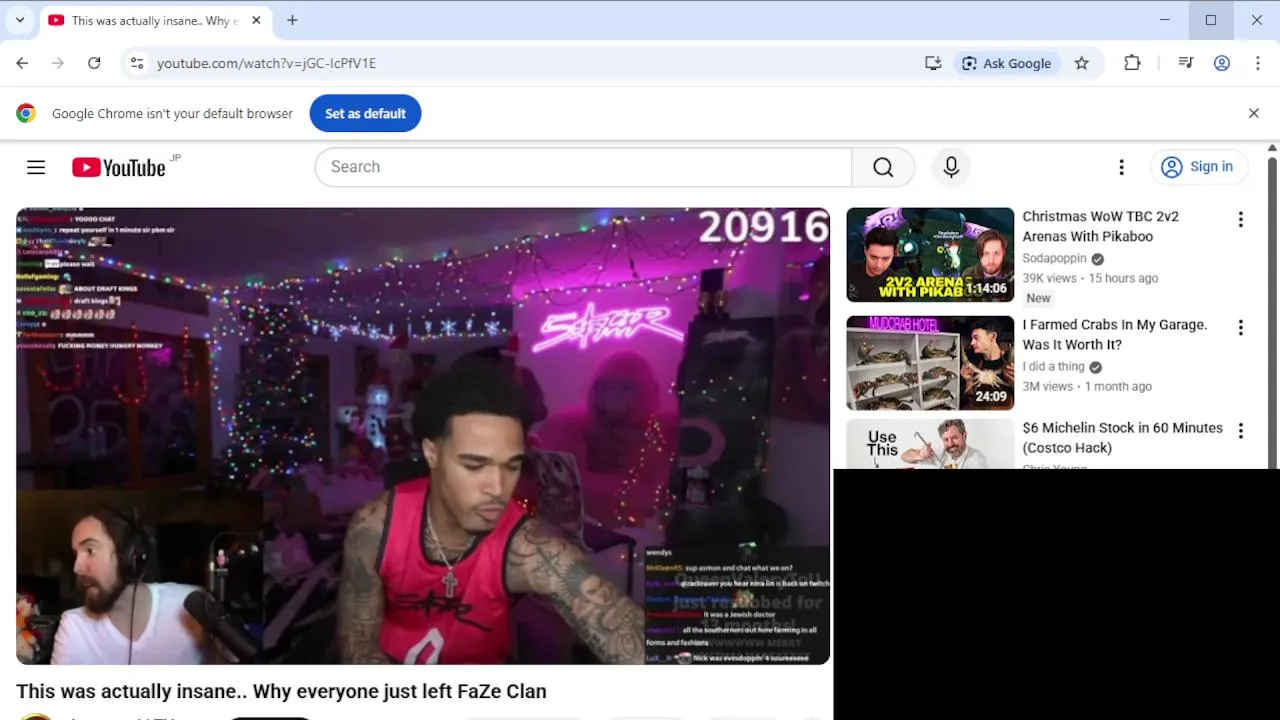The image size is (1280, 720).
Task: Focus the YouTube search box
Action: [583, 167]
